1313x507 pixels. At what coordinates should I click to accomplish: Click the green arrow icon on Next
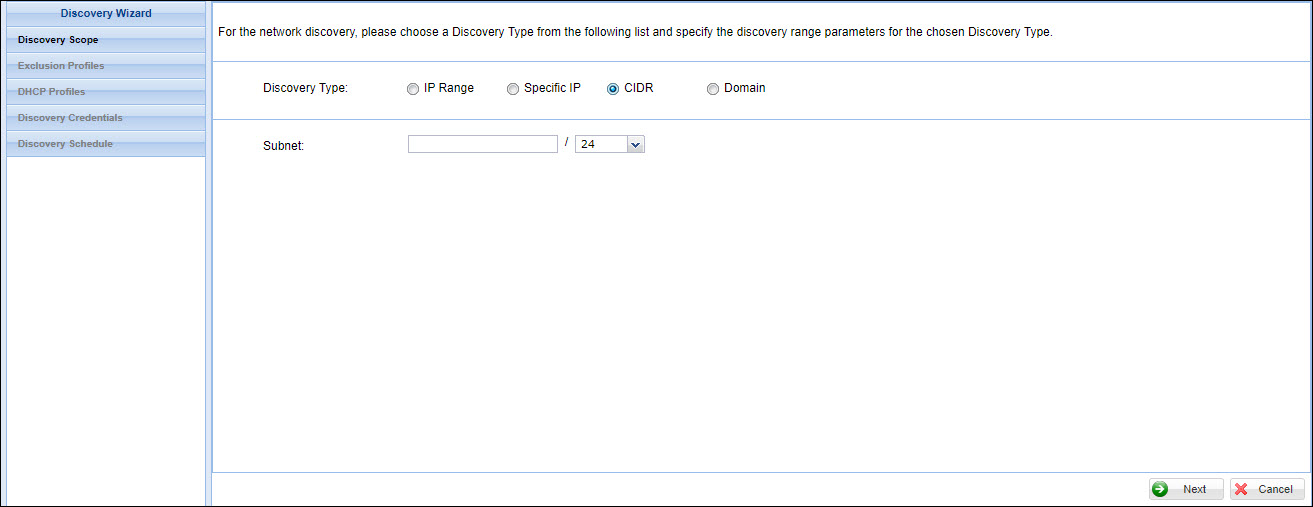(x=1160, y=489)
